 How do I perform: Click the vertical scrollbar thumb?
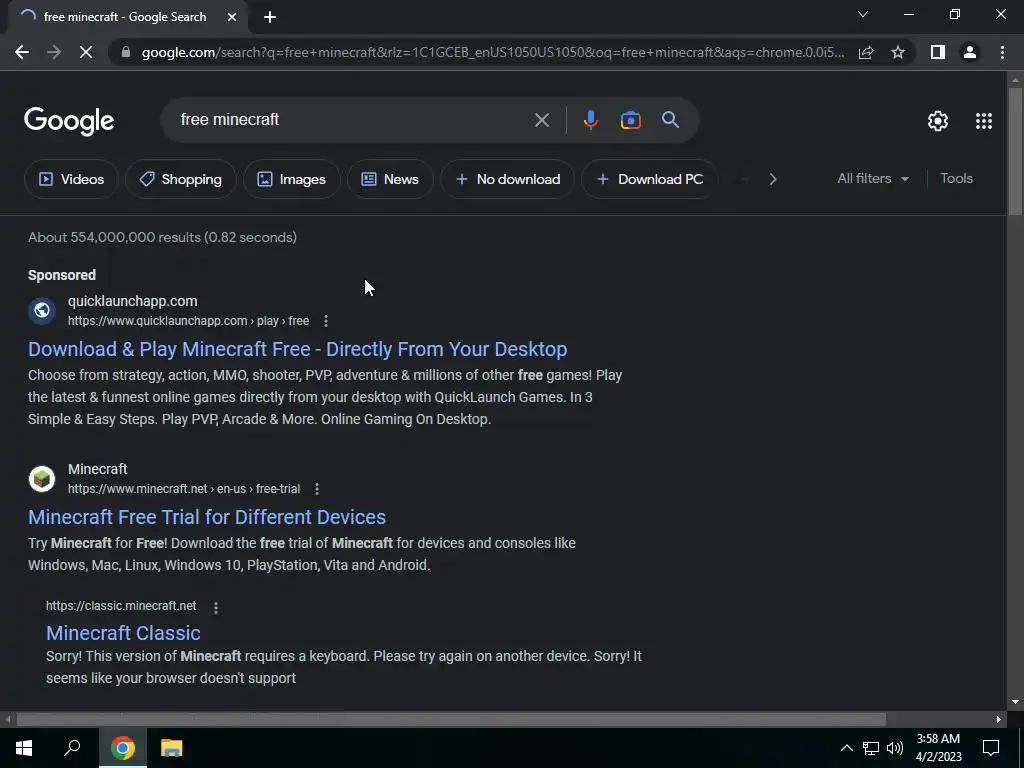1015,150
